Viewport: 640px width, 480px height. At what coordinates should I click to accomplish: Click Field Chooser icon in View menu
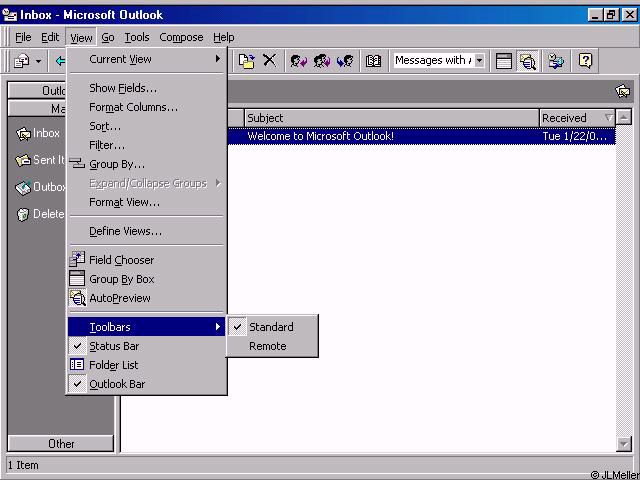[77, 260]
